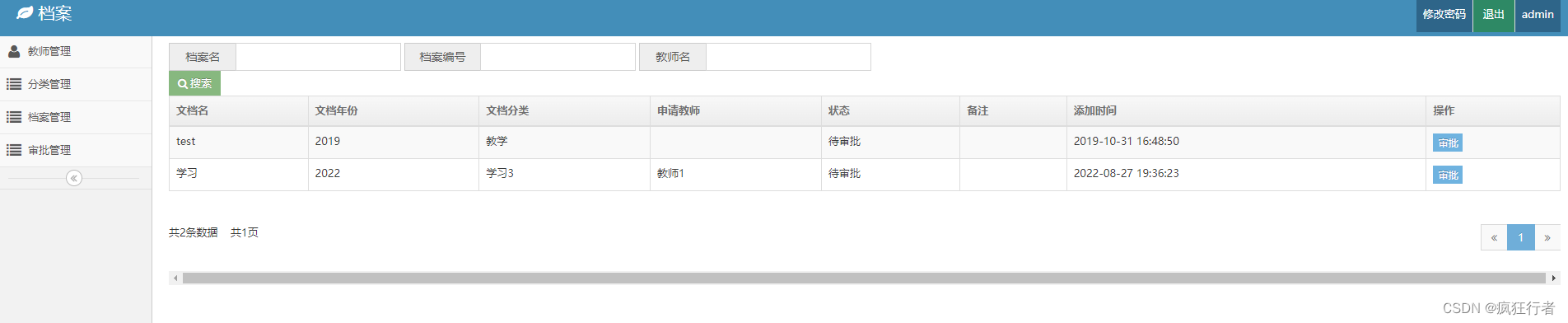
Task: Click the 教师名 field label
Action: [673, 57]
